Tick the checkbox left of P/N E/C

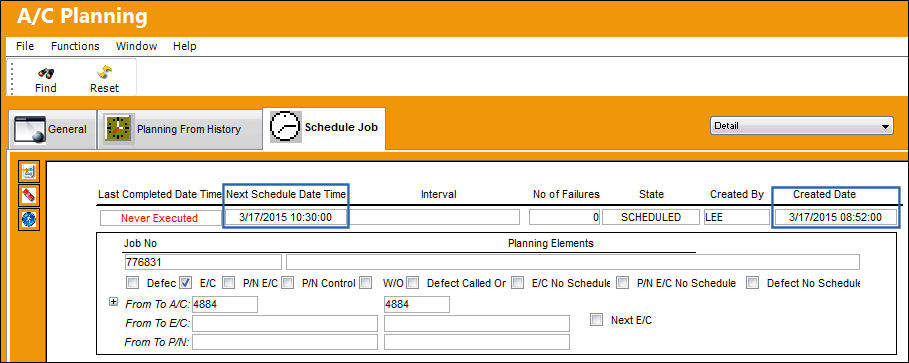[x=229, y=283]
